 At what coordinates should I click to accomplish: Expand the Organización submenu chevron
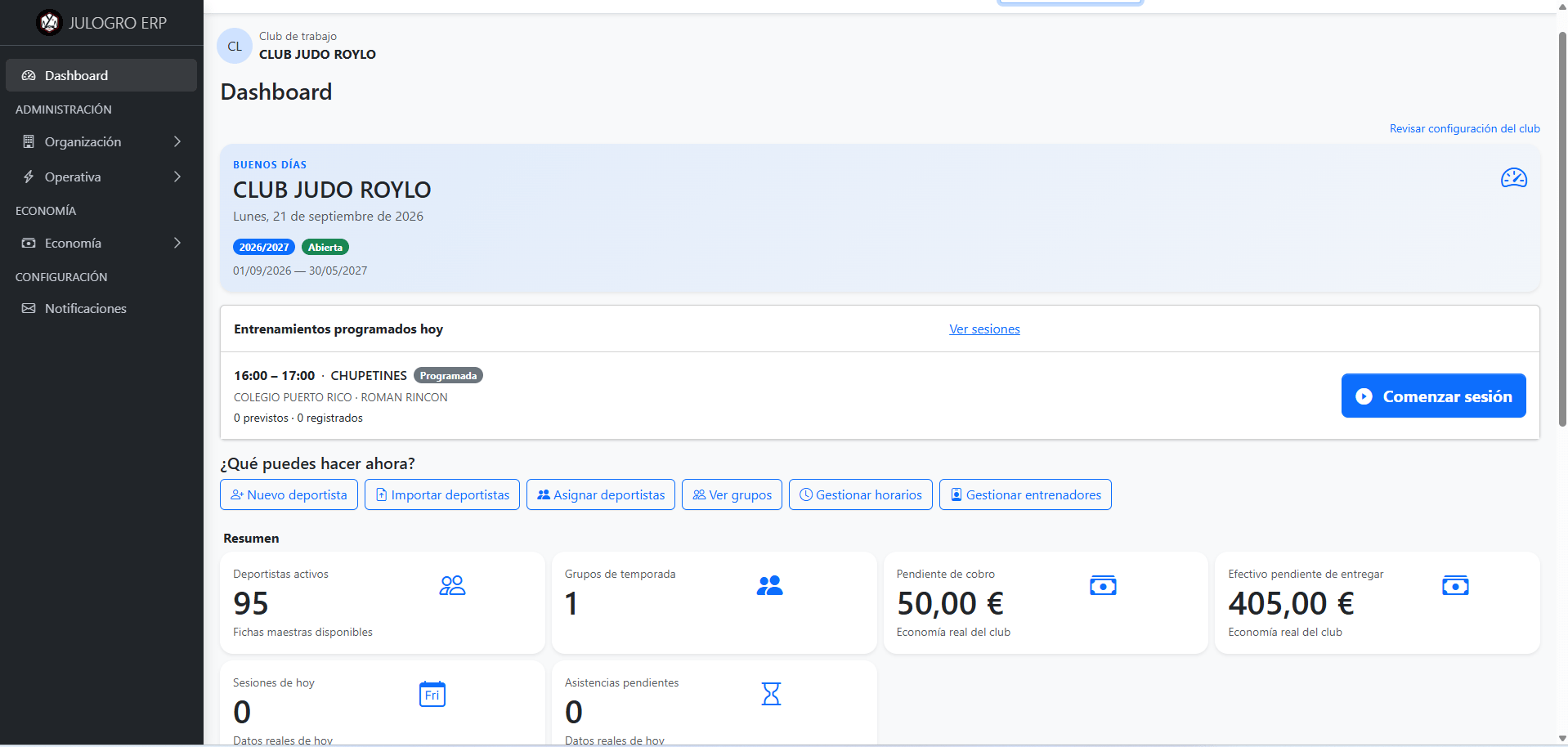pos(177,141)
